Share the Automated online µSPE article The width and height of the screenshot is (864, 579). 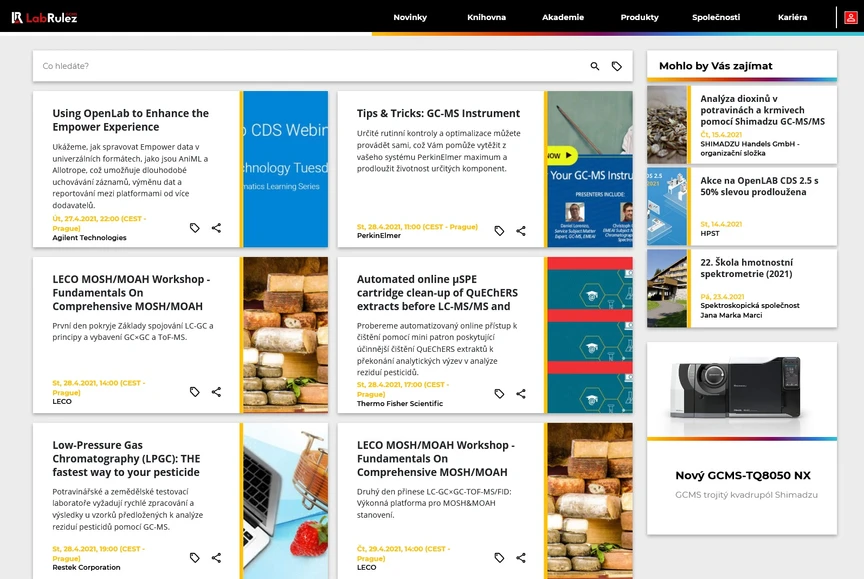click(x=521, y=394)
